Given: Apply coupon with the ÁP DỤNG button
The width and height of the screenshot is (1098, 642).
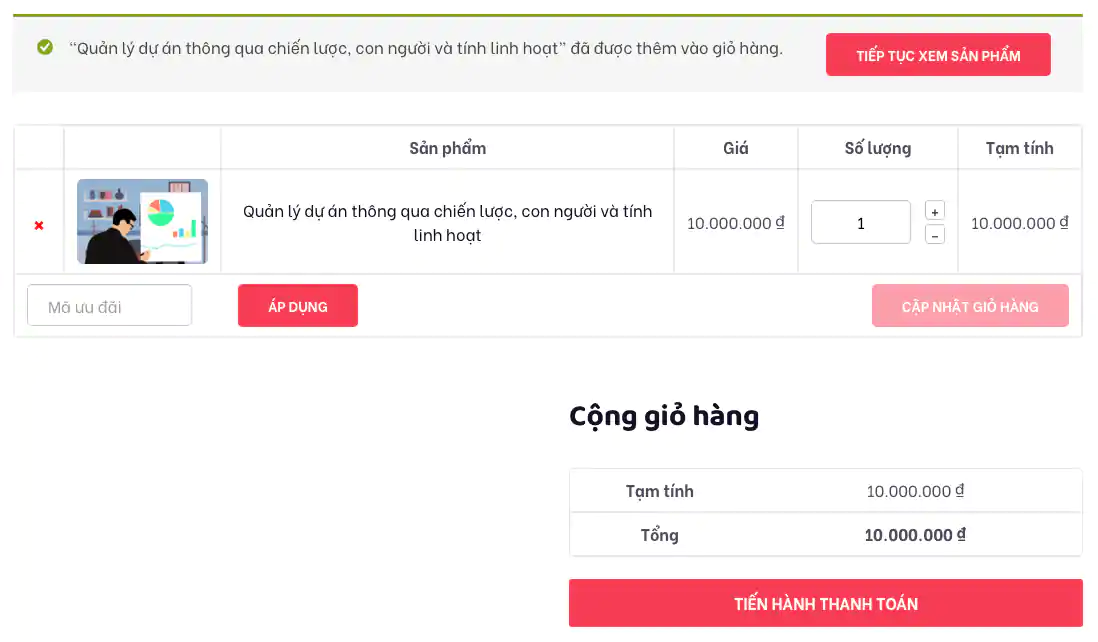Looking at the screenshot, I should point(297,305).
